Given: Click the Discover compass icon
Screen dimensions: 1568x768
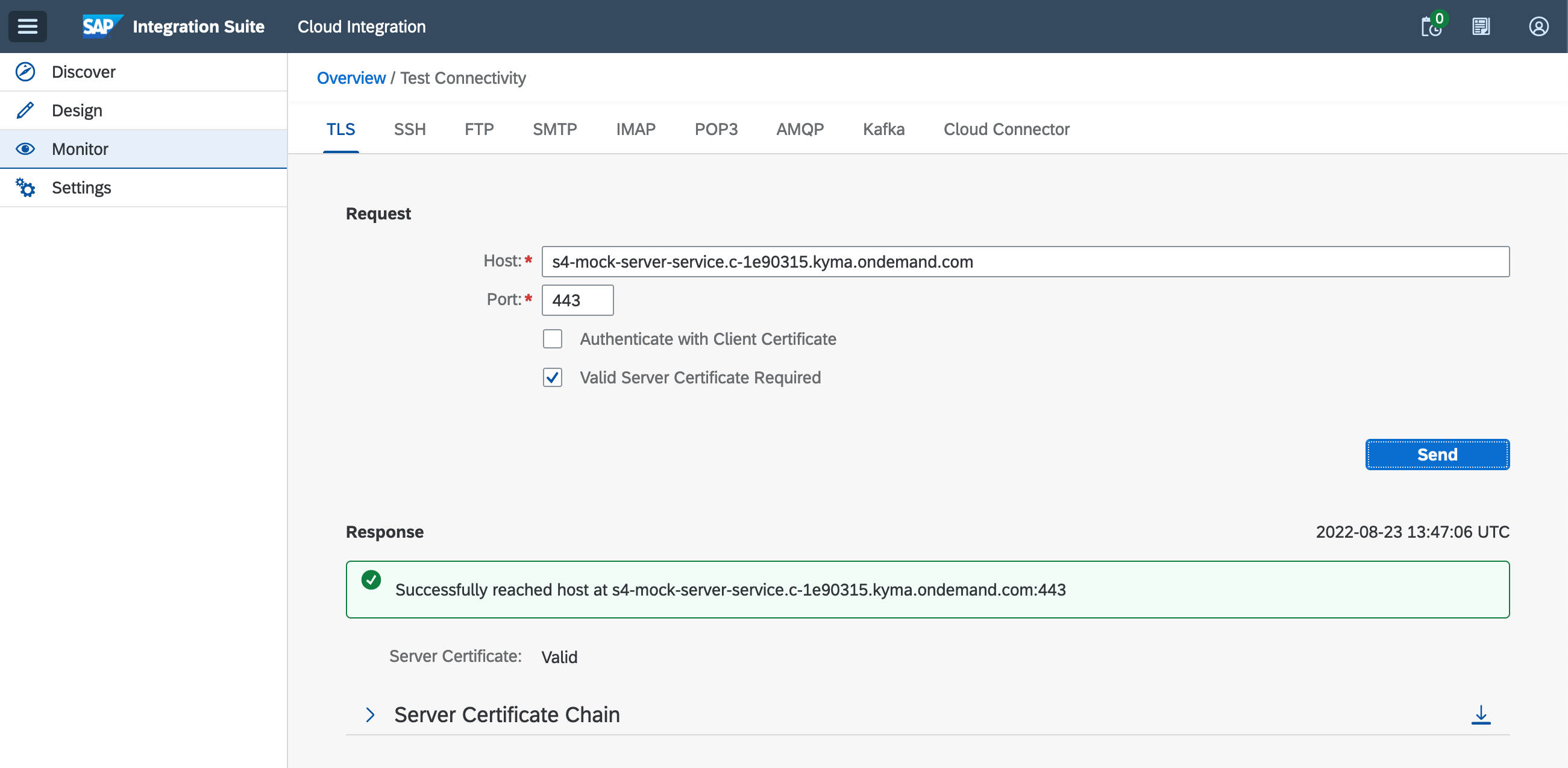Looking at the screenshot, I should click(25, 72).
